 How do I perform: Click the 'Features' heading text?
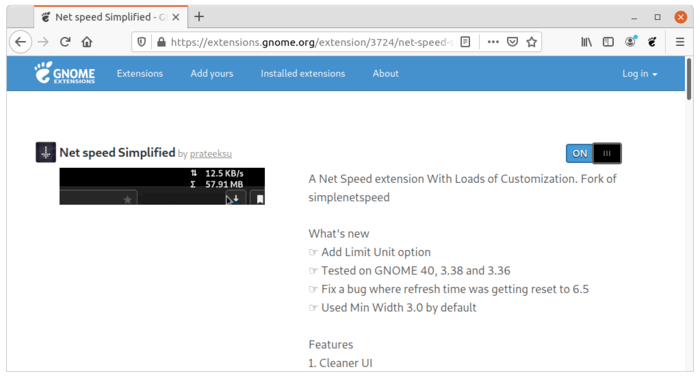[x=331, y=345]
